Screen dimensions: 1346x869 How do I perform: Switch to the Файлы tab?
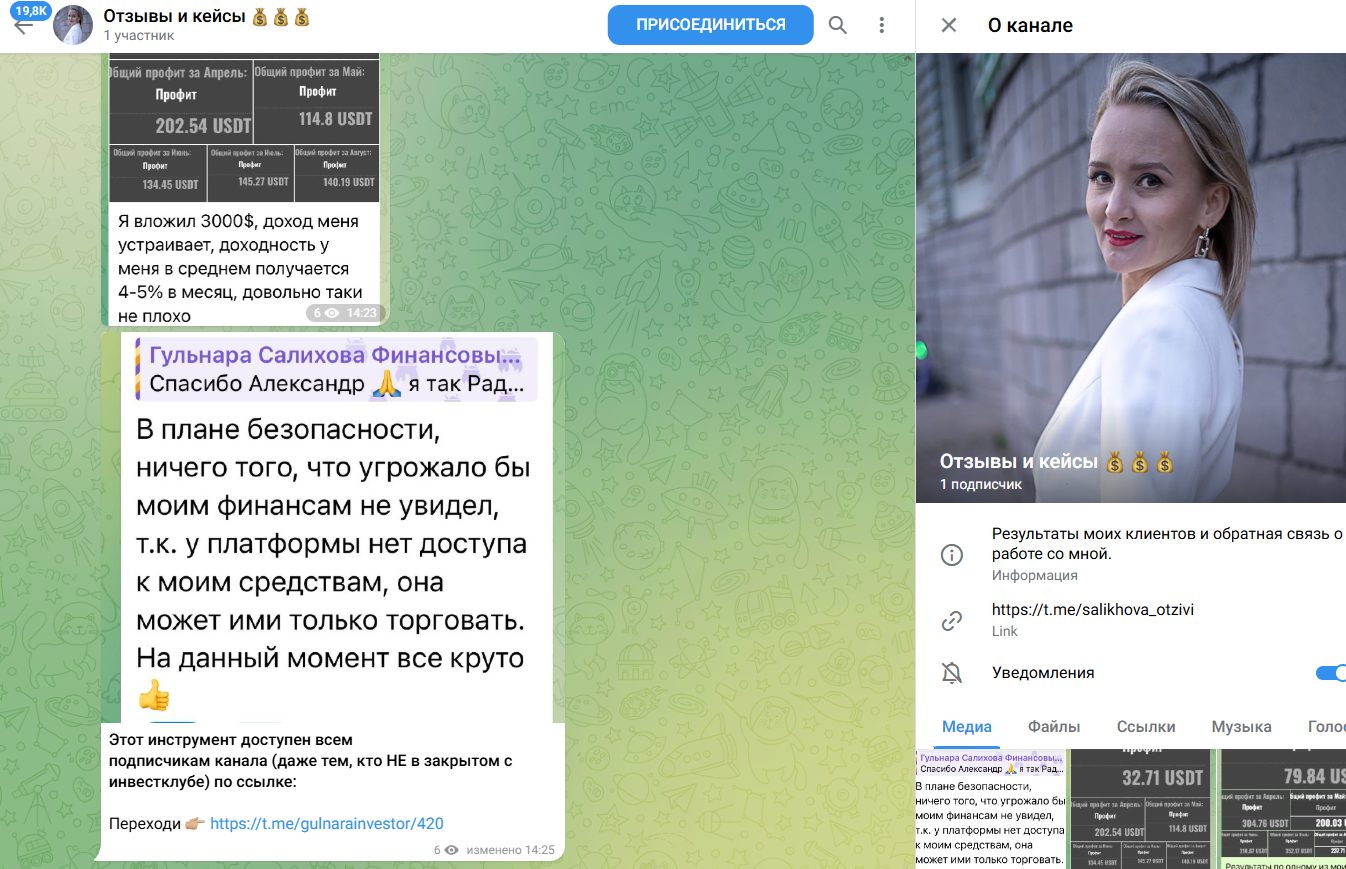point(1054,727)
